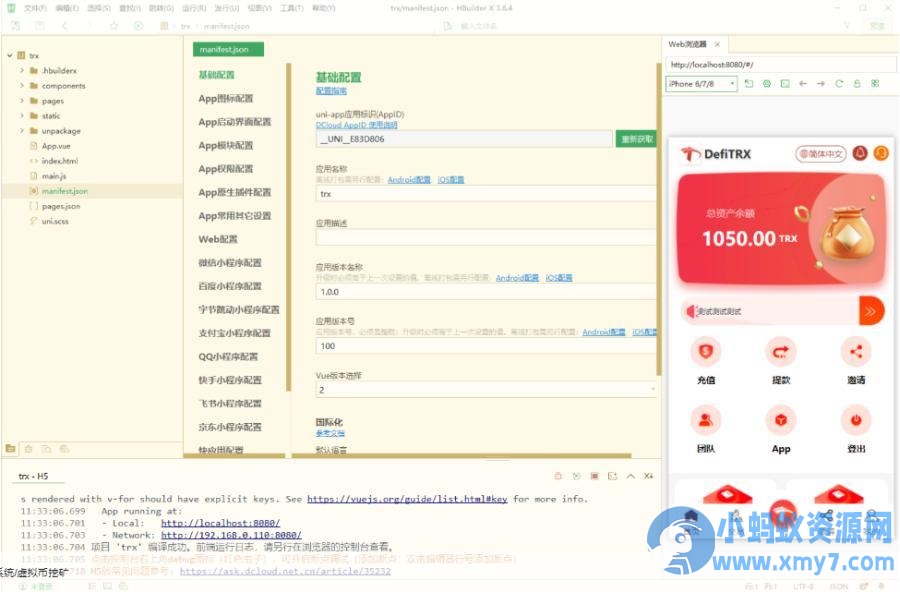Image resolution: width=900 pixels, height=592 pixels.
Task: Select 微信小程序配置 in sidebar
Action: coord(230,262)
